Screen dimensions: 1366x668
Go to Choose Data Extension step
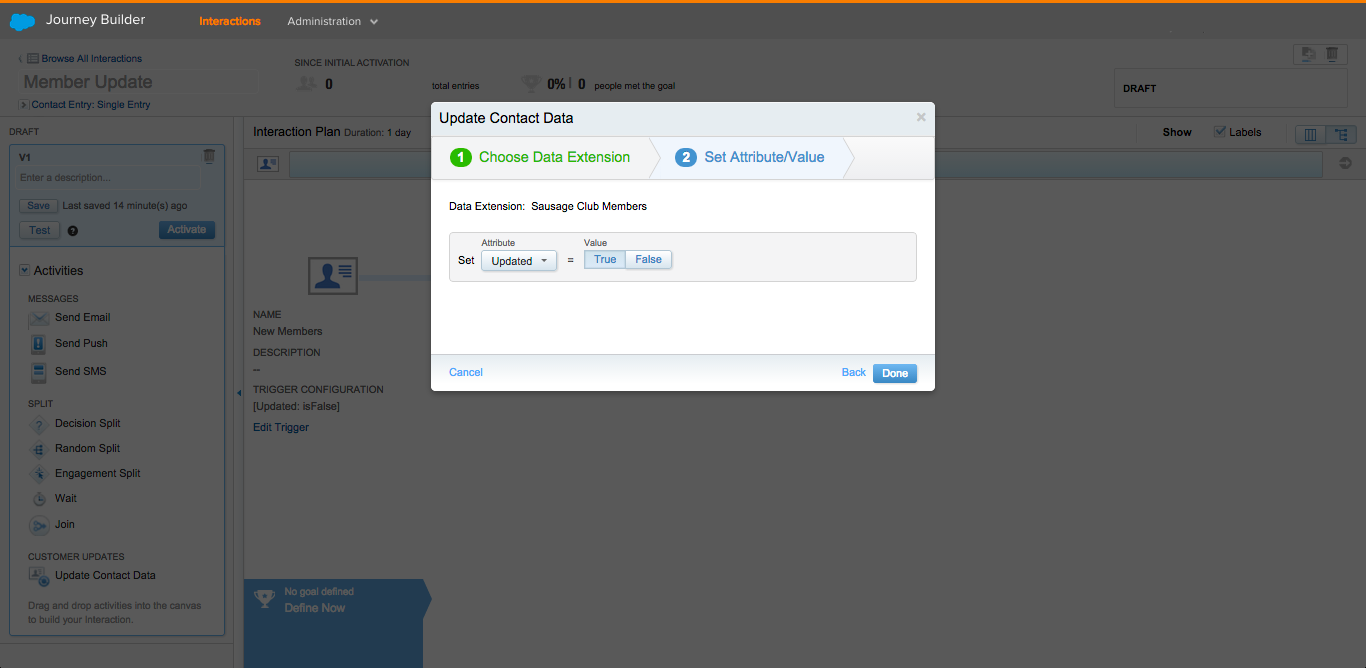pos(541,157)
